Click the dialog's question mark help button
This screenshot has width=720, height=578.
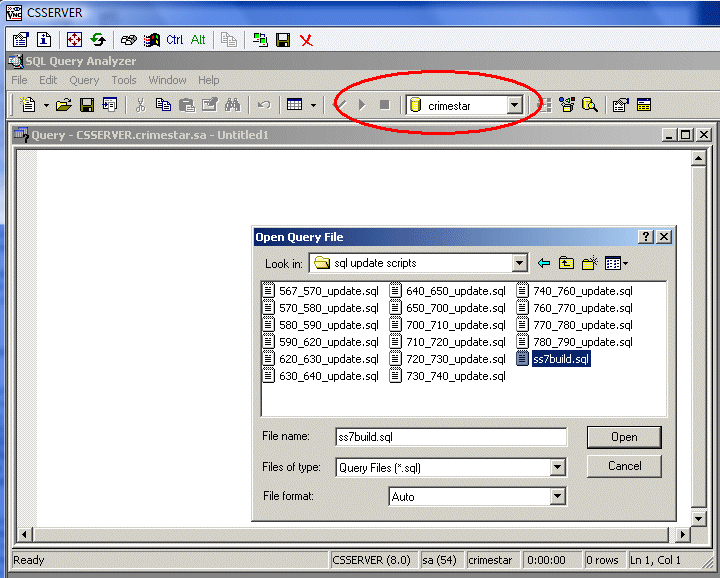[x=646, y=237]
